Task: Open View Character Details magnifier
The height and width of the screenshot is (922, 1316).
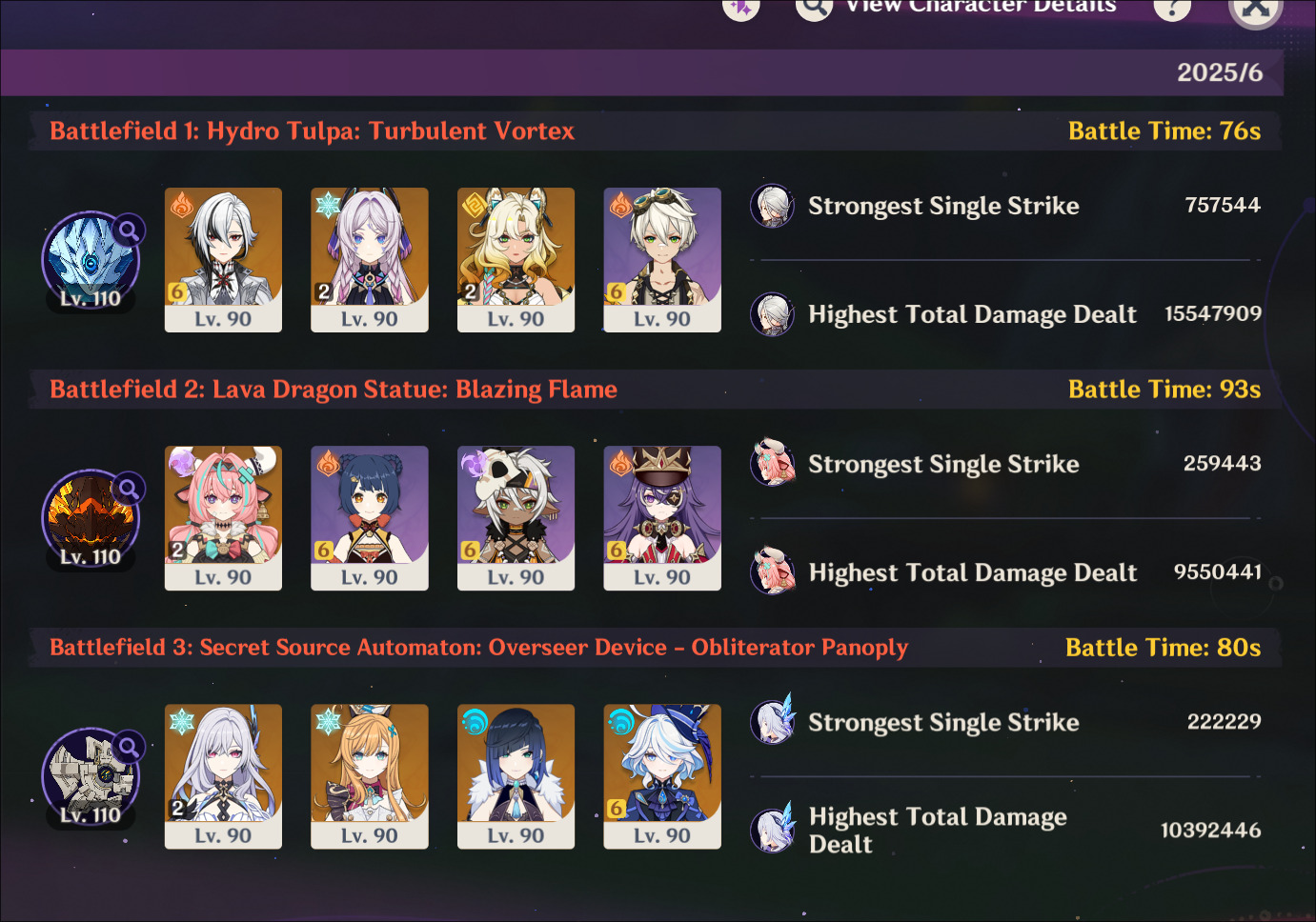Action: 814,8
